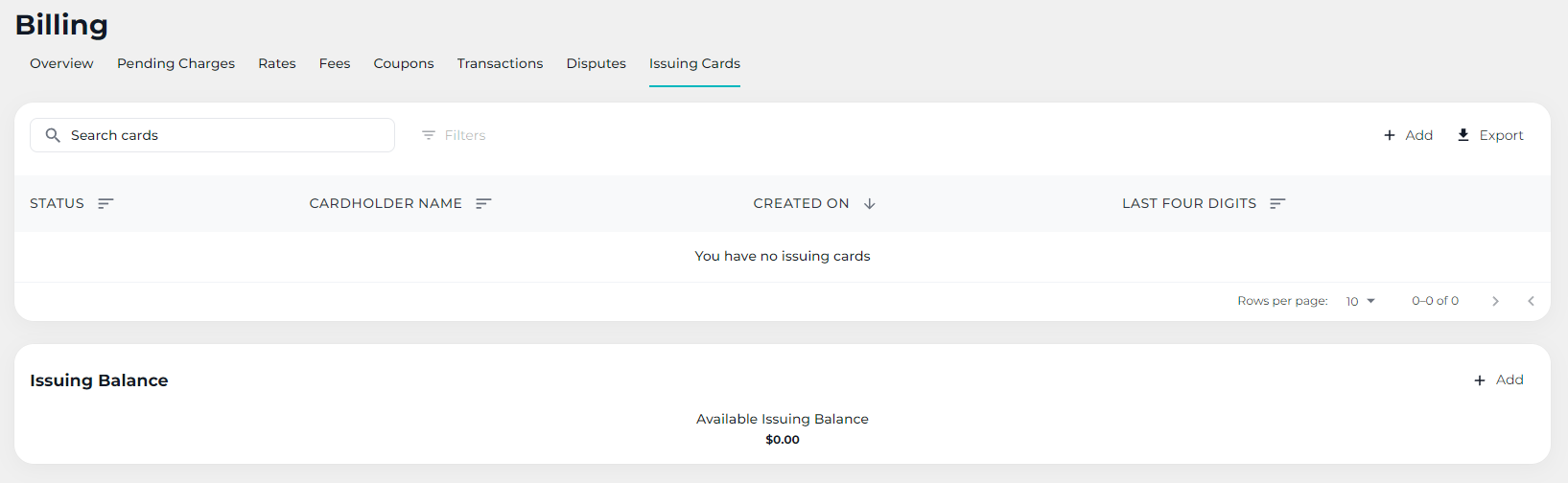Open the Pending Charges tab

pos(176,63)
